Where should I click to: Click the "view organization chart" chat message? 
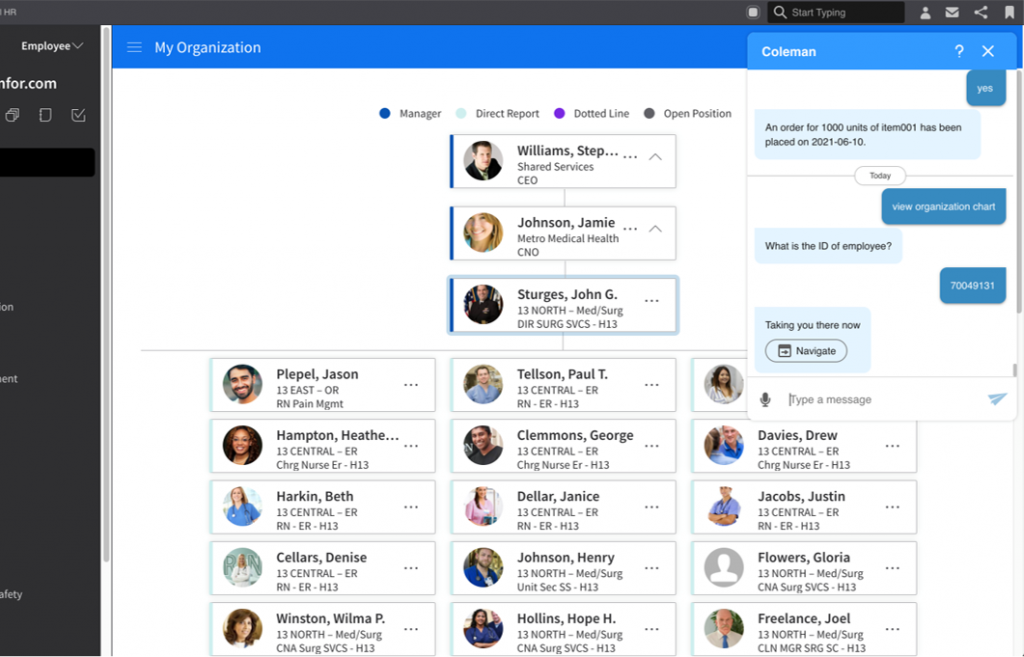944,206
